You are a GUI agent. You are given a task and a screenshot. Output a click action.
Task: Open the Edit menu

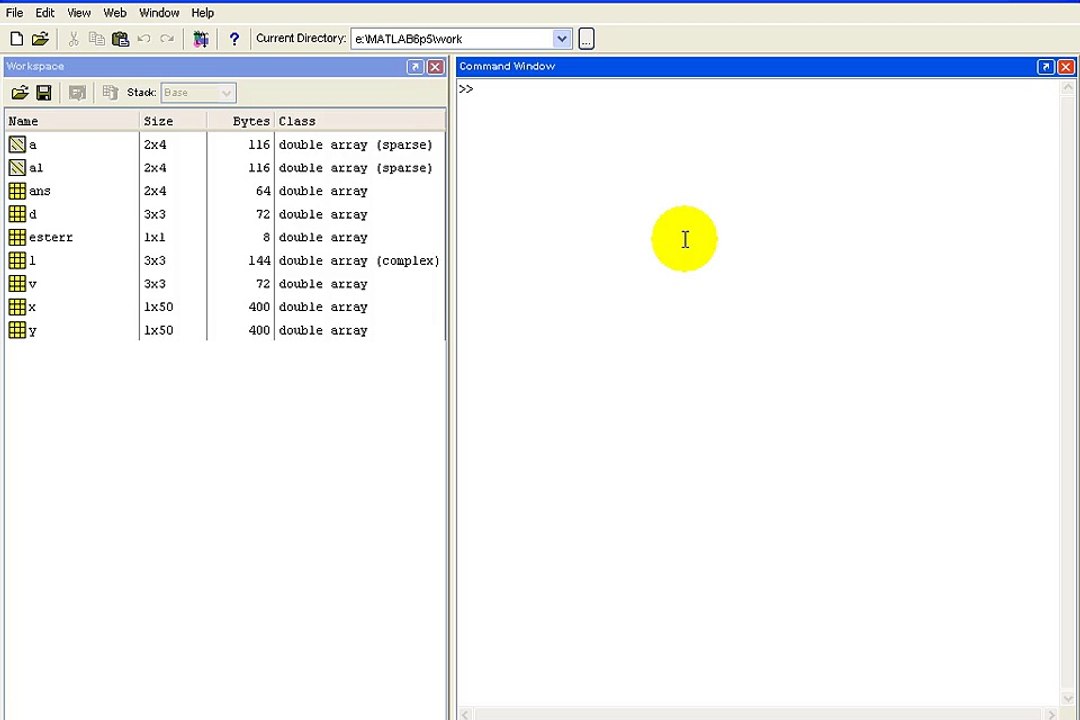[45, 12]
